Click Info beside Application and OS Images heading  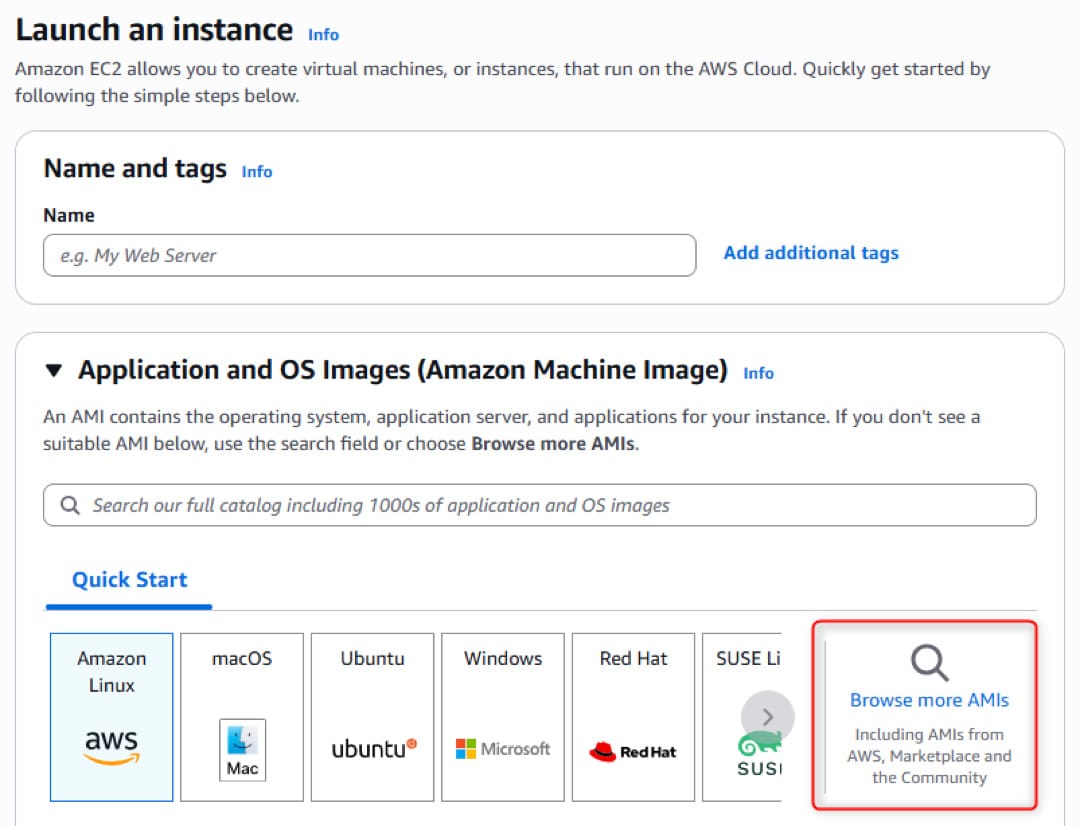tap(757, 373)
